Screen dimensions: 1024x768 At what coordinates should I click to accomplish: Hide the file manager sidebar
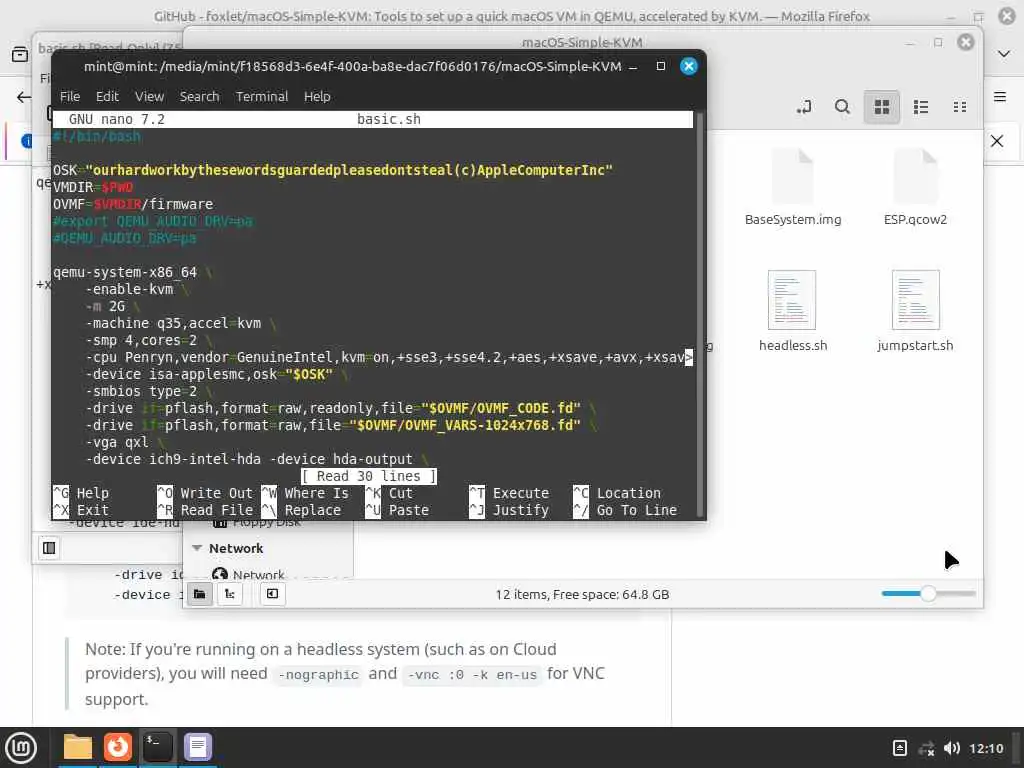(x=272, y=594)
